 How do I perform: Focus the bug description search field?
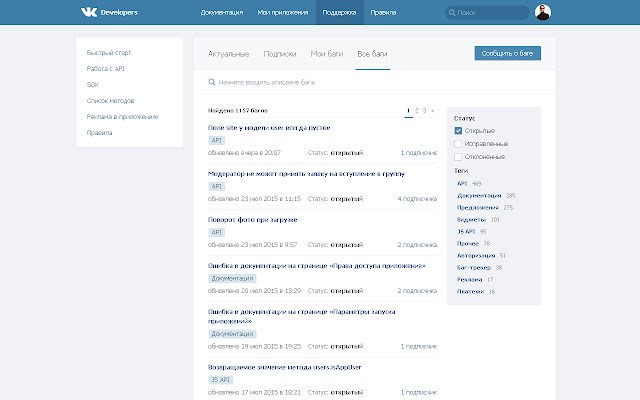click(375, 82)
